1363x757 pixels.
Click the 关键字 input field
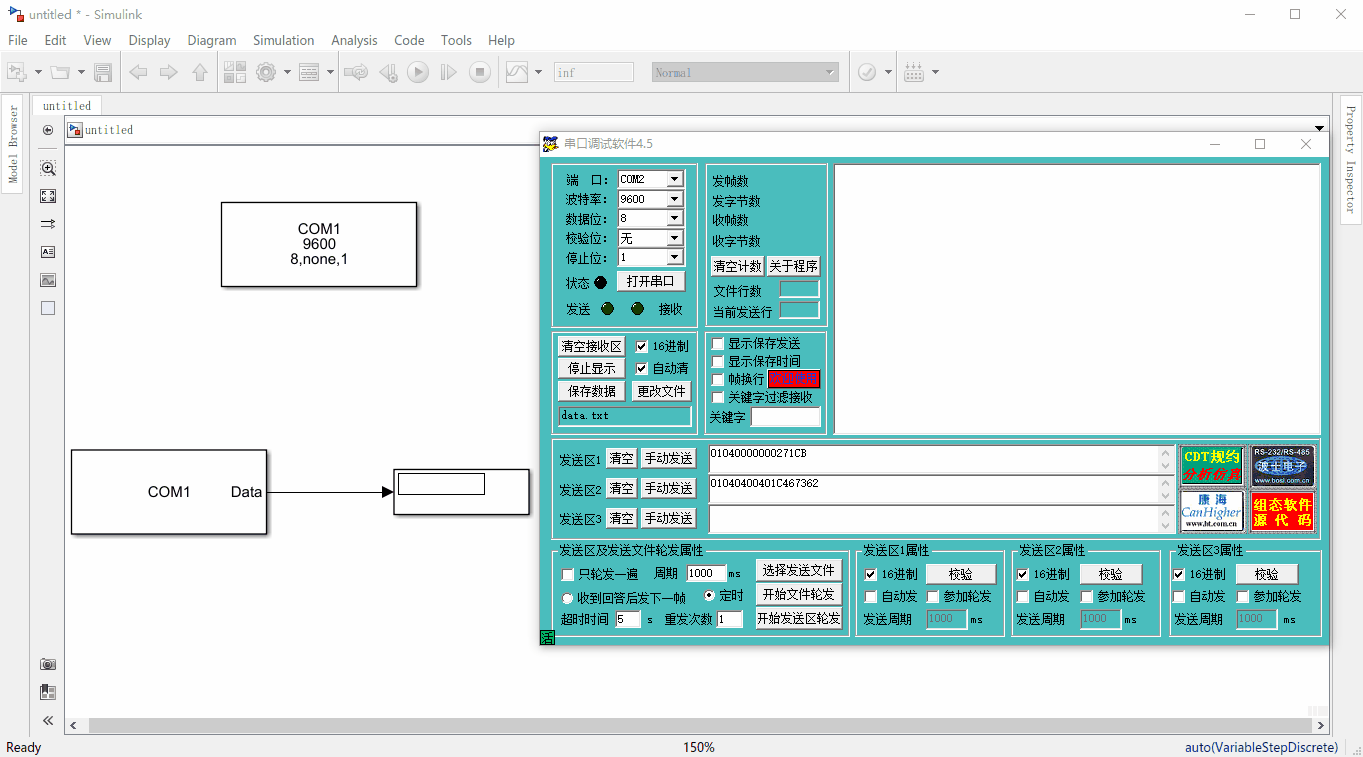785,417
